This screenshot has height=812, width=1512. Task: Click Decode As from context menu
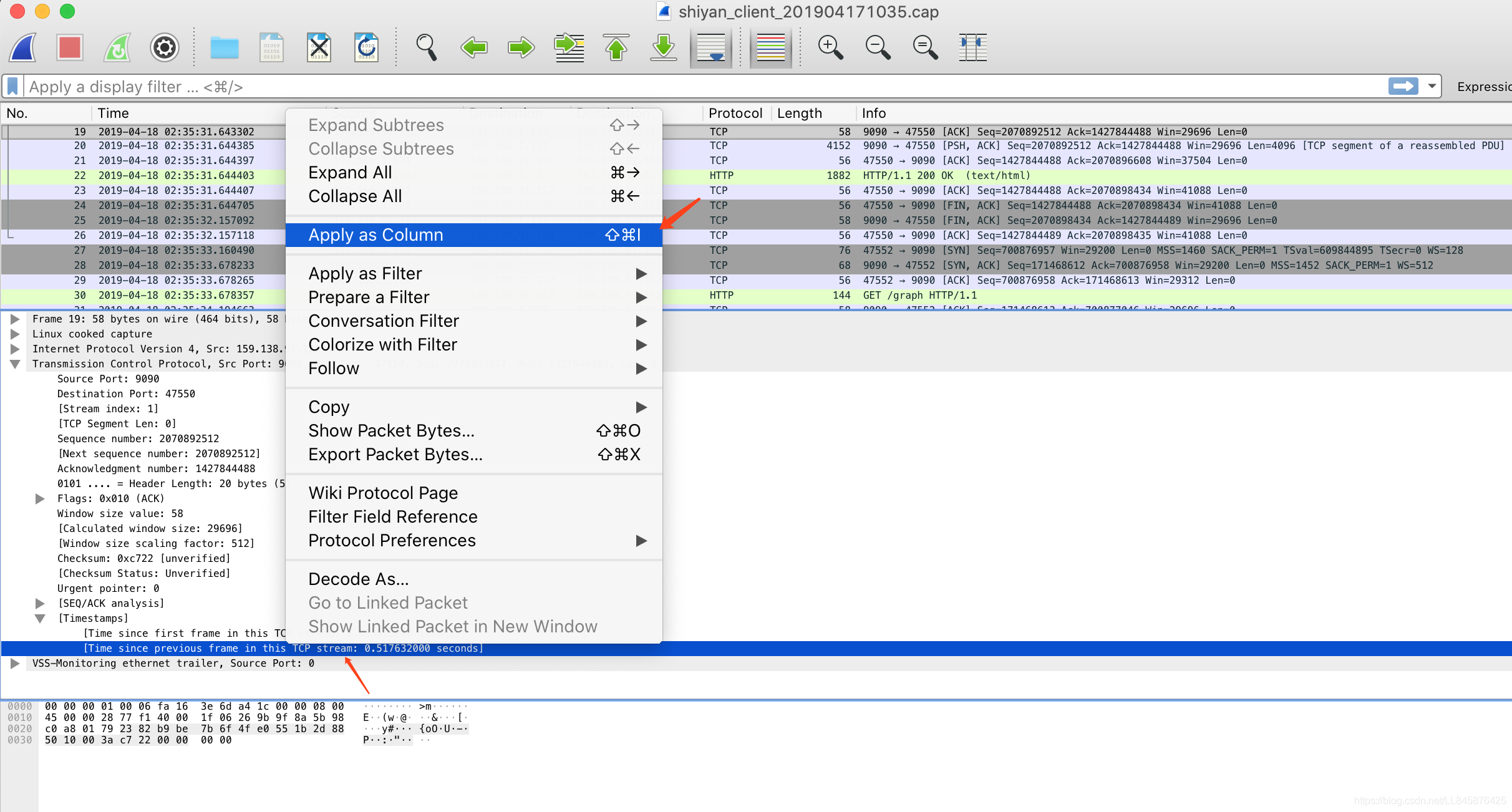click(x=358, y=578)
